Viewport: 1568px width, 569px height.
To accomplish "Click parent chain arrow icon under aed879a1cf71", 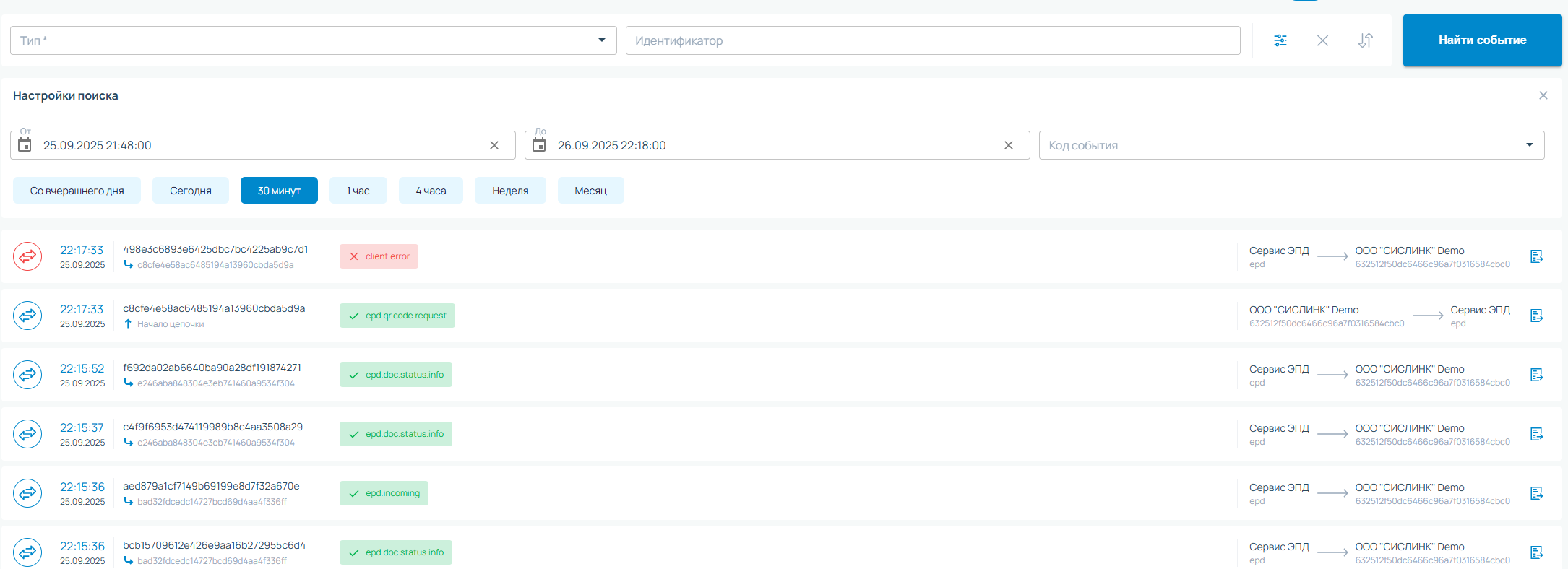I will coord(128,501).
